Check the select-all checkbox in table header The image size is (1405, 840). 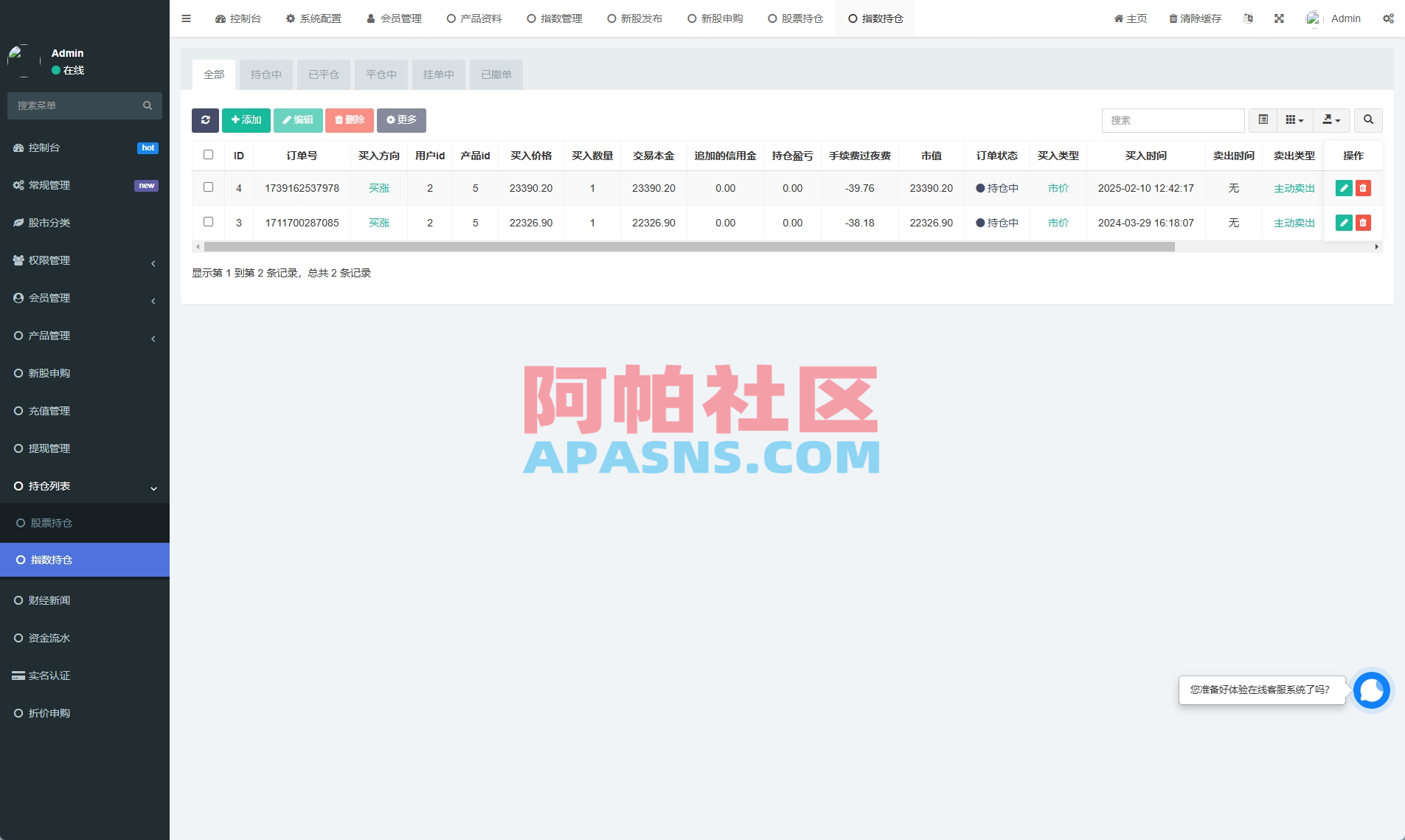208,155
